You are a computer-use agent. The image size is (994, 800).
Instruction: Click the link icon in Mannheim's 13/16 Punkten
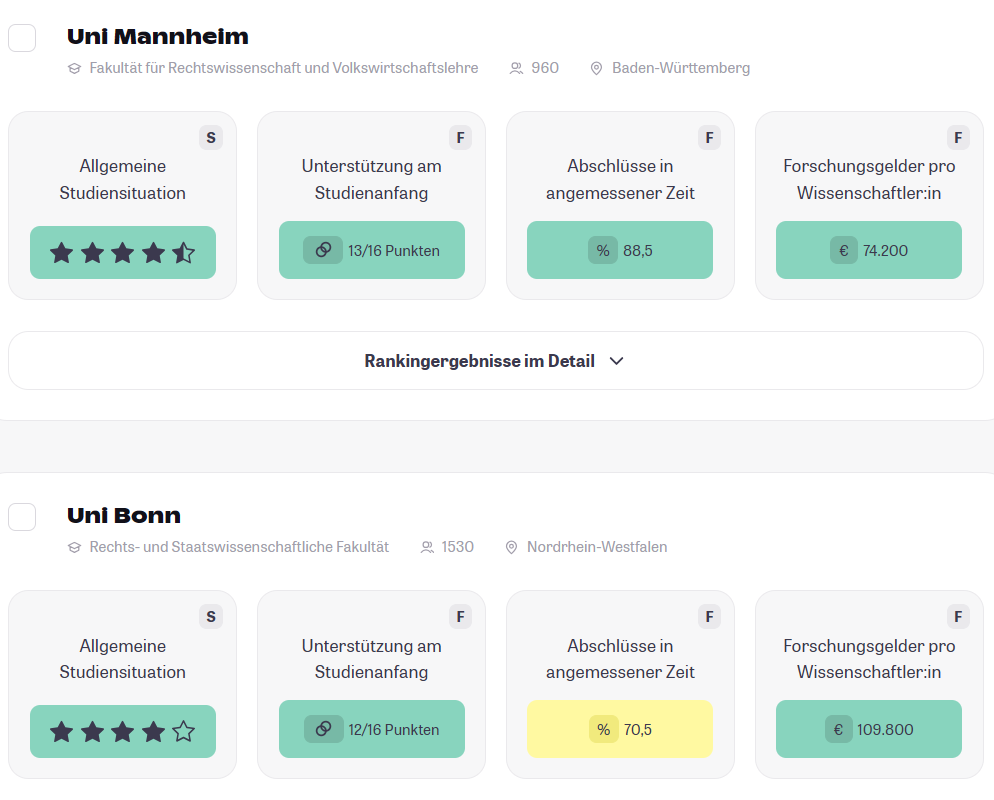(323, 250)
